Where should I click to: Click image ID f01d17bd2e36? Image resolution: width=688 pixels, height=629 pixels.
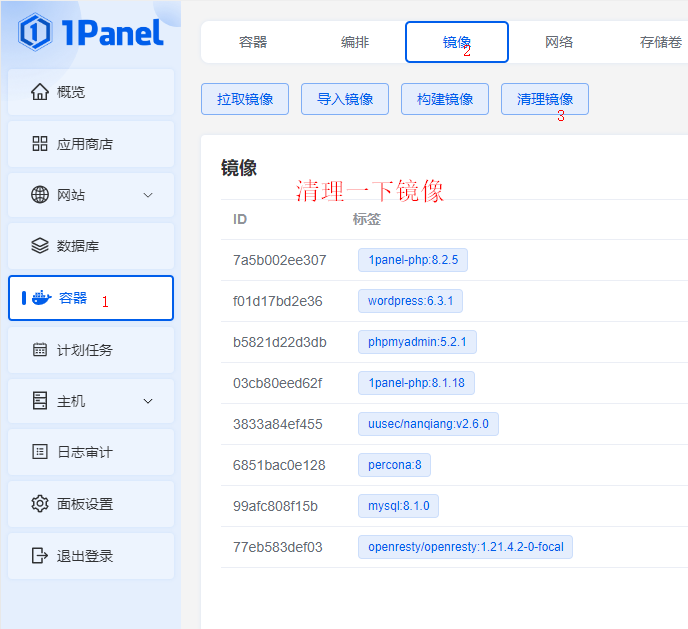pos(278,301)
